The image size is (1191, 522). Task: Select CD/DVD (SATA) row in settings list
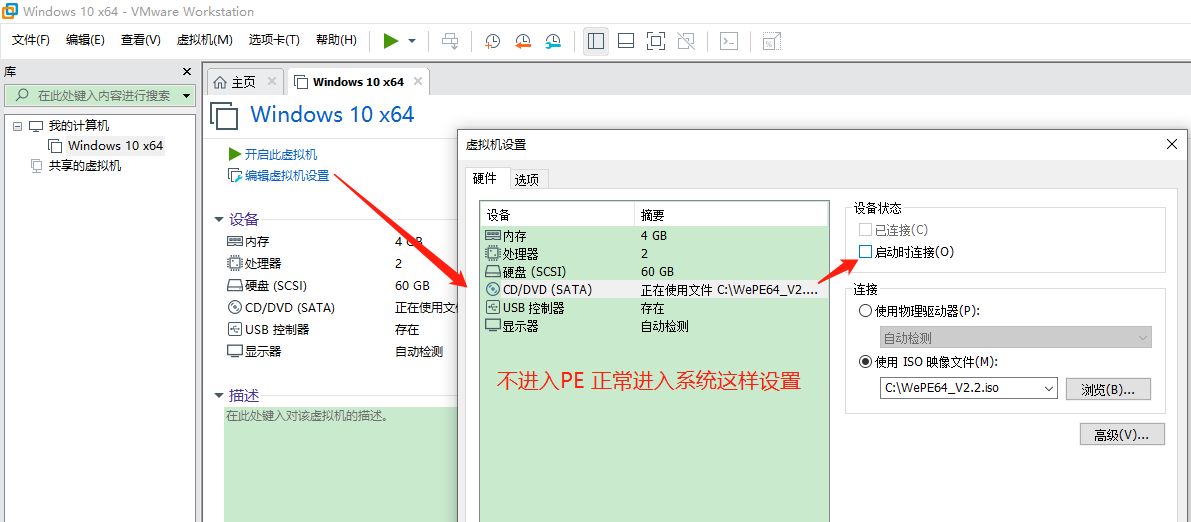tap(655, 289)
